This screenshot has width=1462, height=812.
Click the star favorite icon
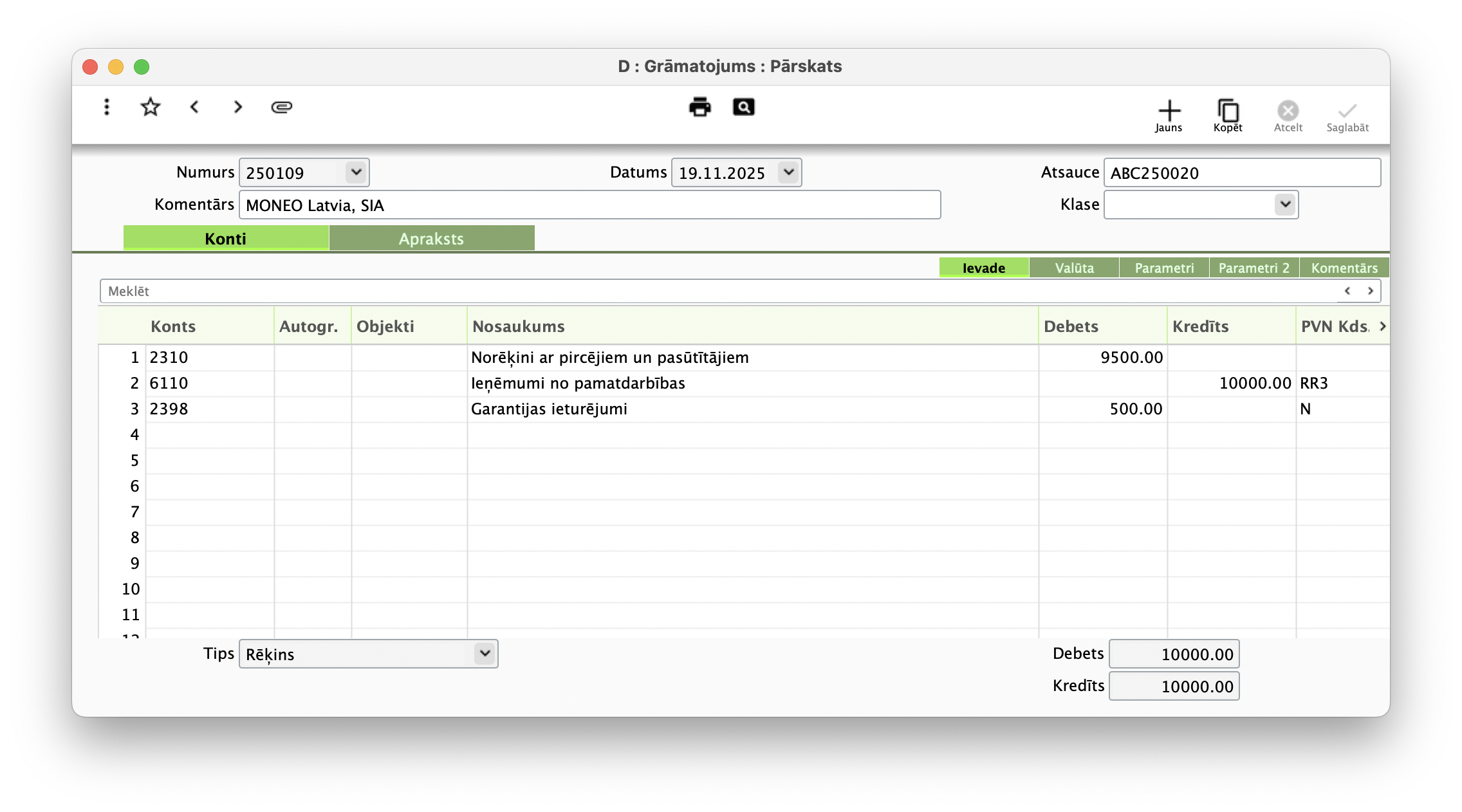pos(150,107)
